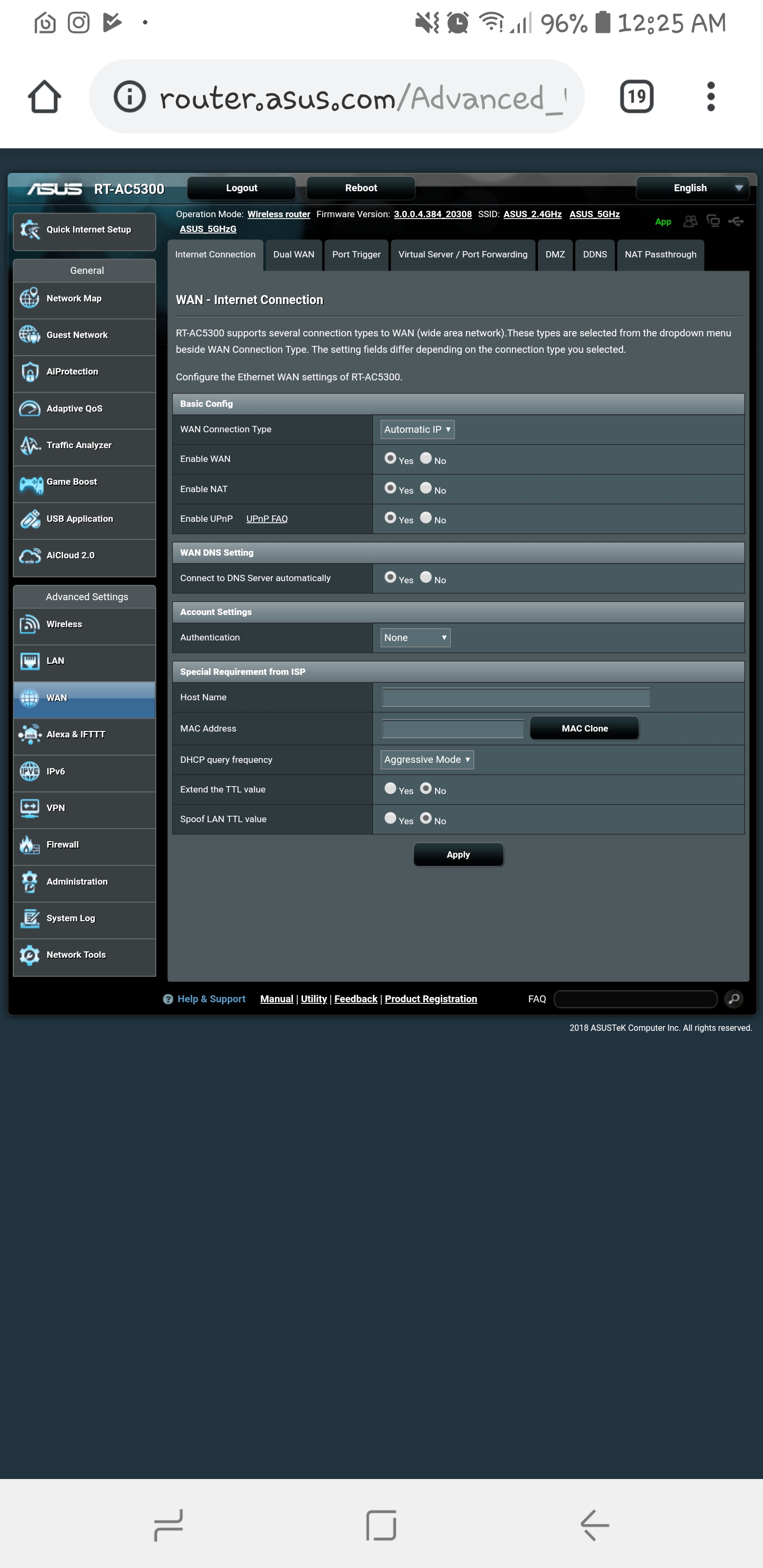Click the Apply button
Screen dimensions: 763x1568
[458, 854]
